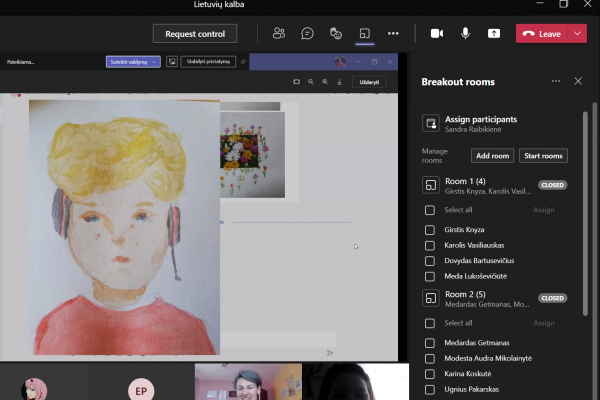Turn the camera on or off

pyautogui.click(x=437, y=34)
